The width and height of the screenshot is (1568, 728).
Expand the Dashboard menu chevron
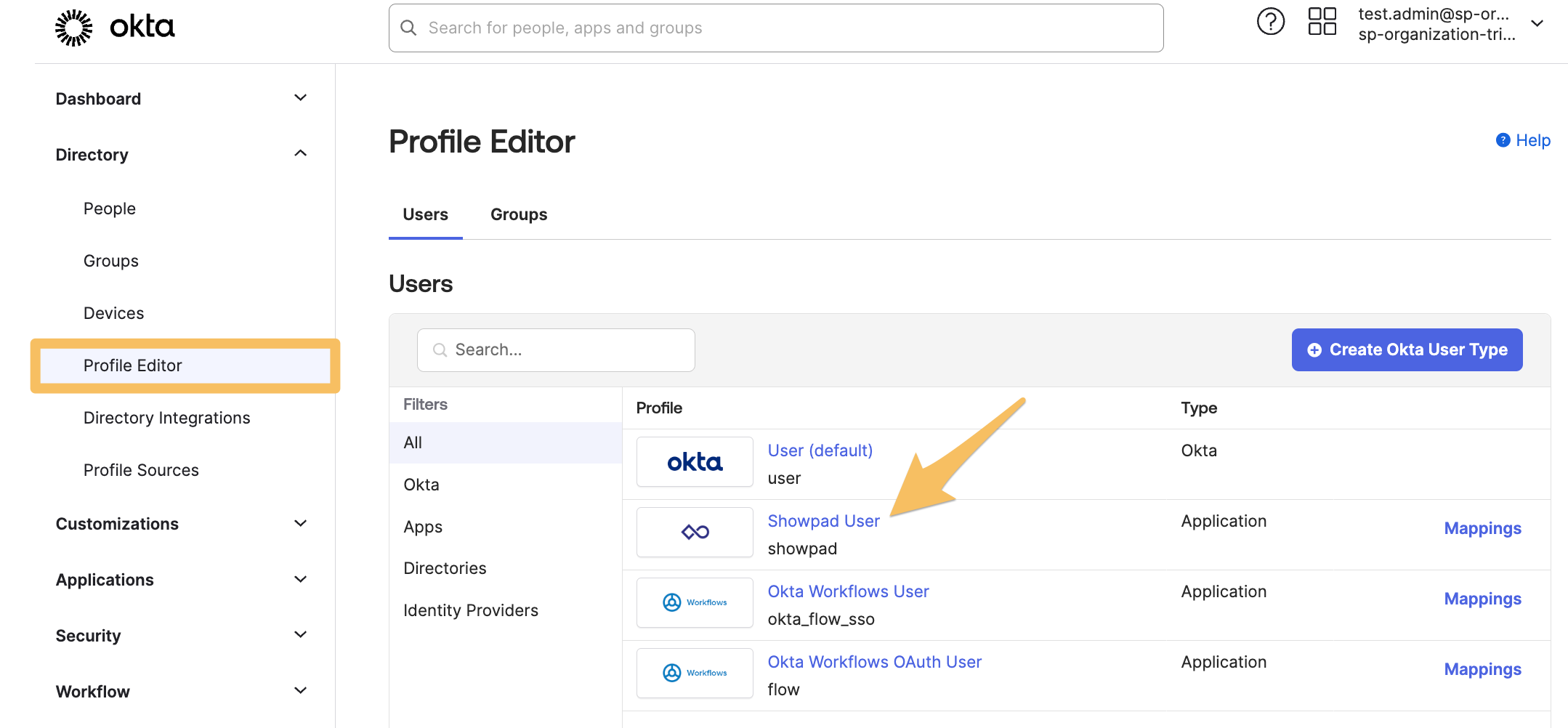(300, 98)
